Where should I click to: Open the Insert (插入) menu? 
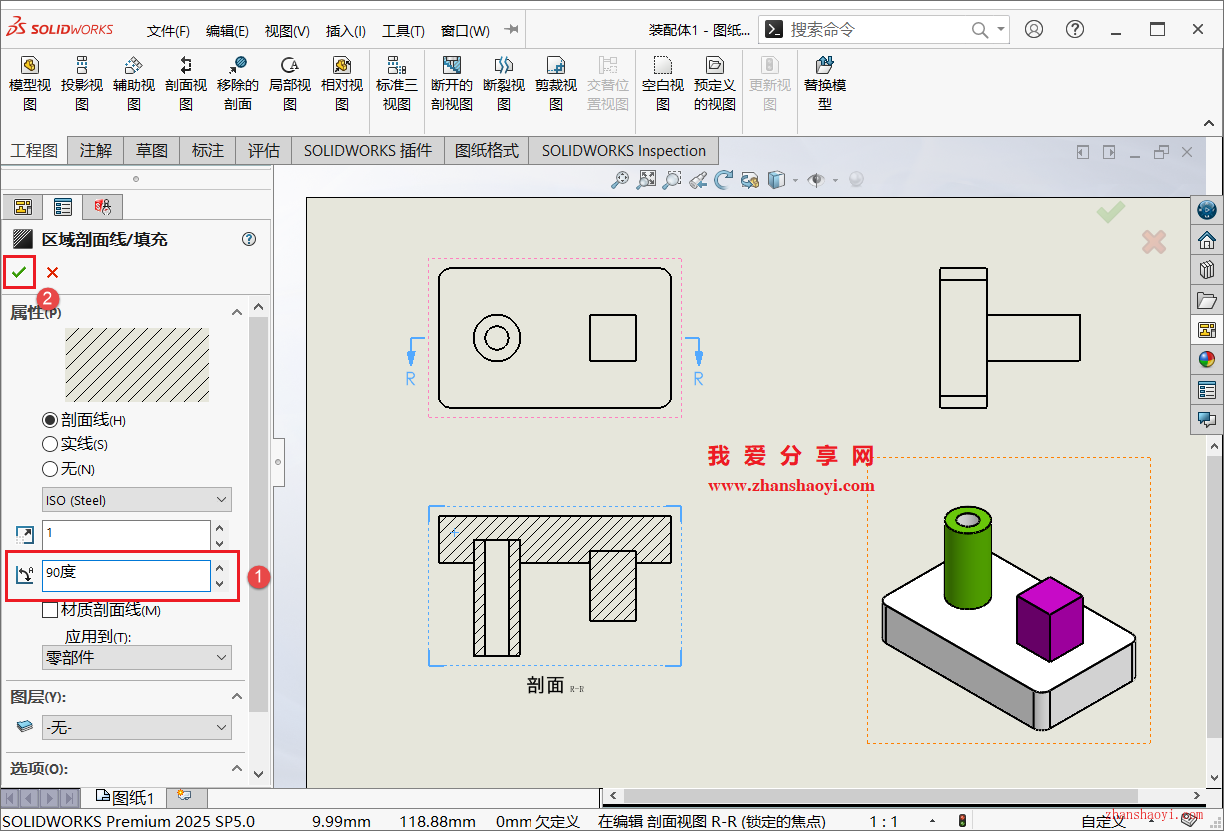(x=346, y=31)
